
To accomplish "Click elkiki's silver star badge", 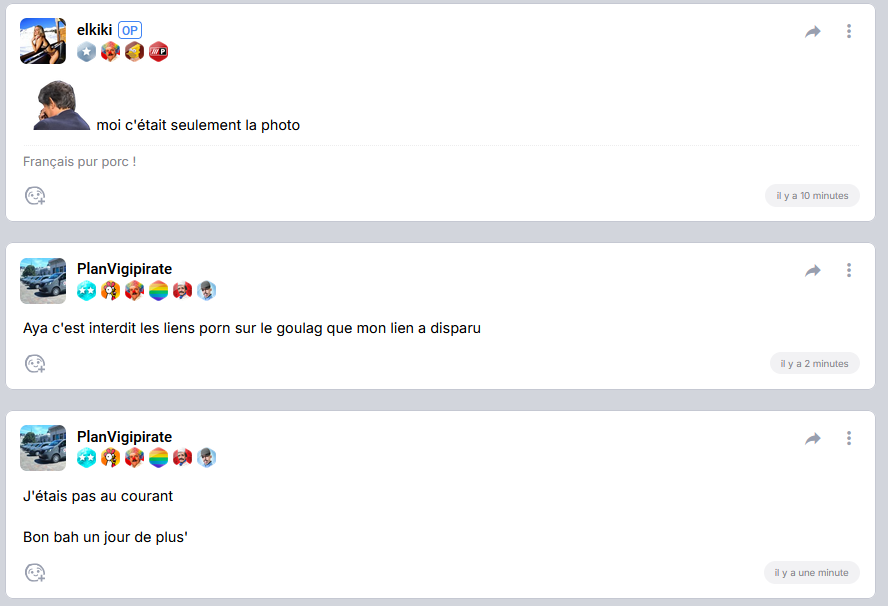I will tap(86, 52).
